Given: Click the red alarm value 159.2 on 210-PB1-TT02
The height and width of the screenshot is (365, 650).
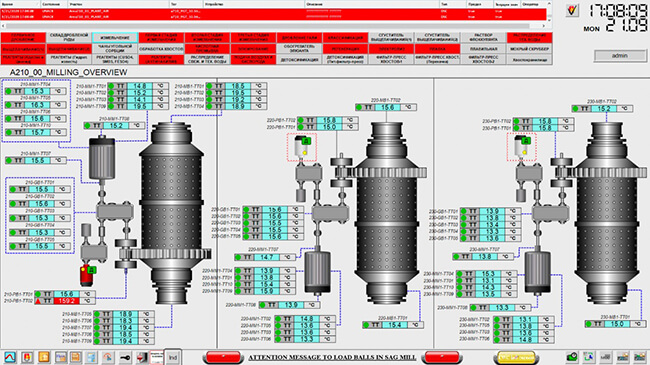Looking at the screenshot, I should pyautogui.click(x=66, y=301).
